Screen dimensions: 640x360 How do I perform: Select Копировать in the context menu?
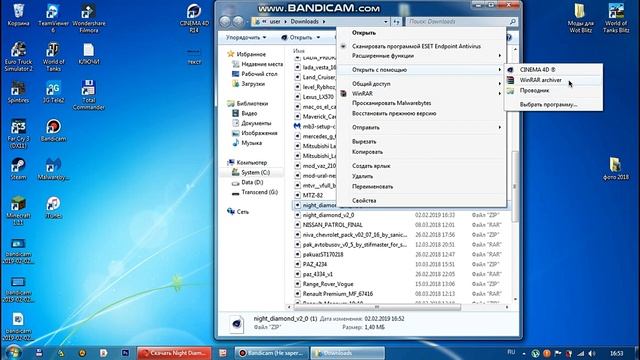[x=421, y=152]
